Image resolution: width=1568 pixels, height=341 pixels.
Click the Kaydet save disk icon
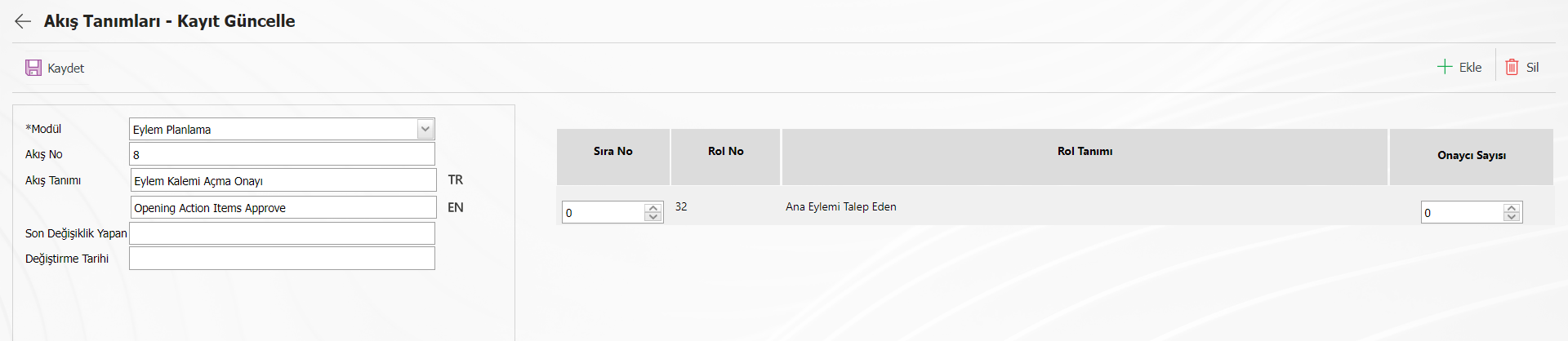point(33,68)
